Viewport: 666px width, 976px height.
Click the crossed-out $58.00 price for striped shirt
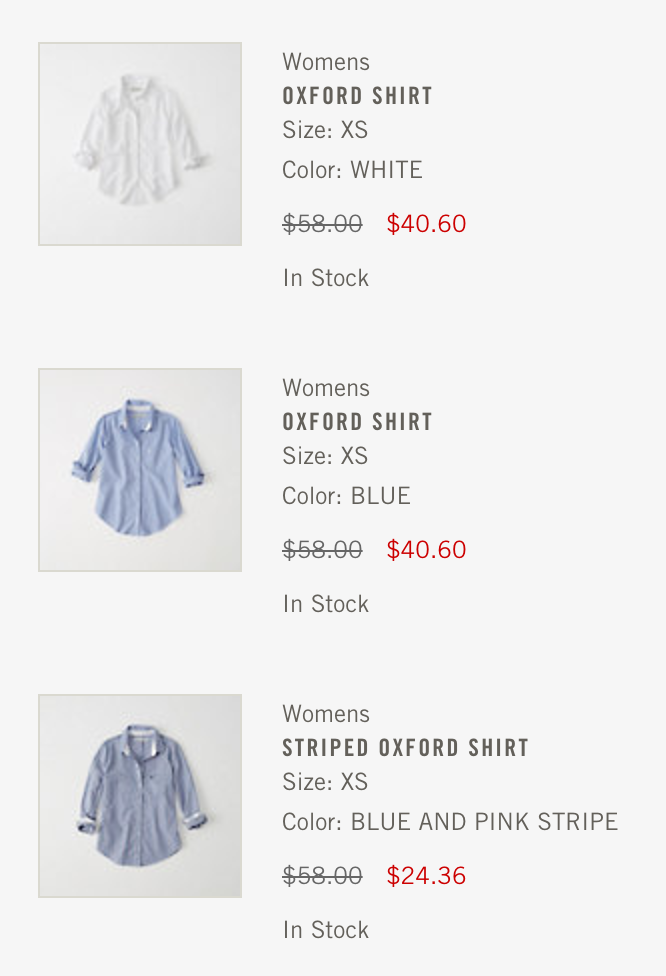tap(322, 876)
